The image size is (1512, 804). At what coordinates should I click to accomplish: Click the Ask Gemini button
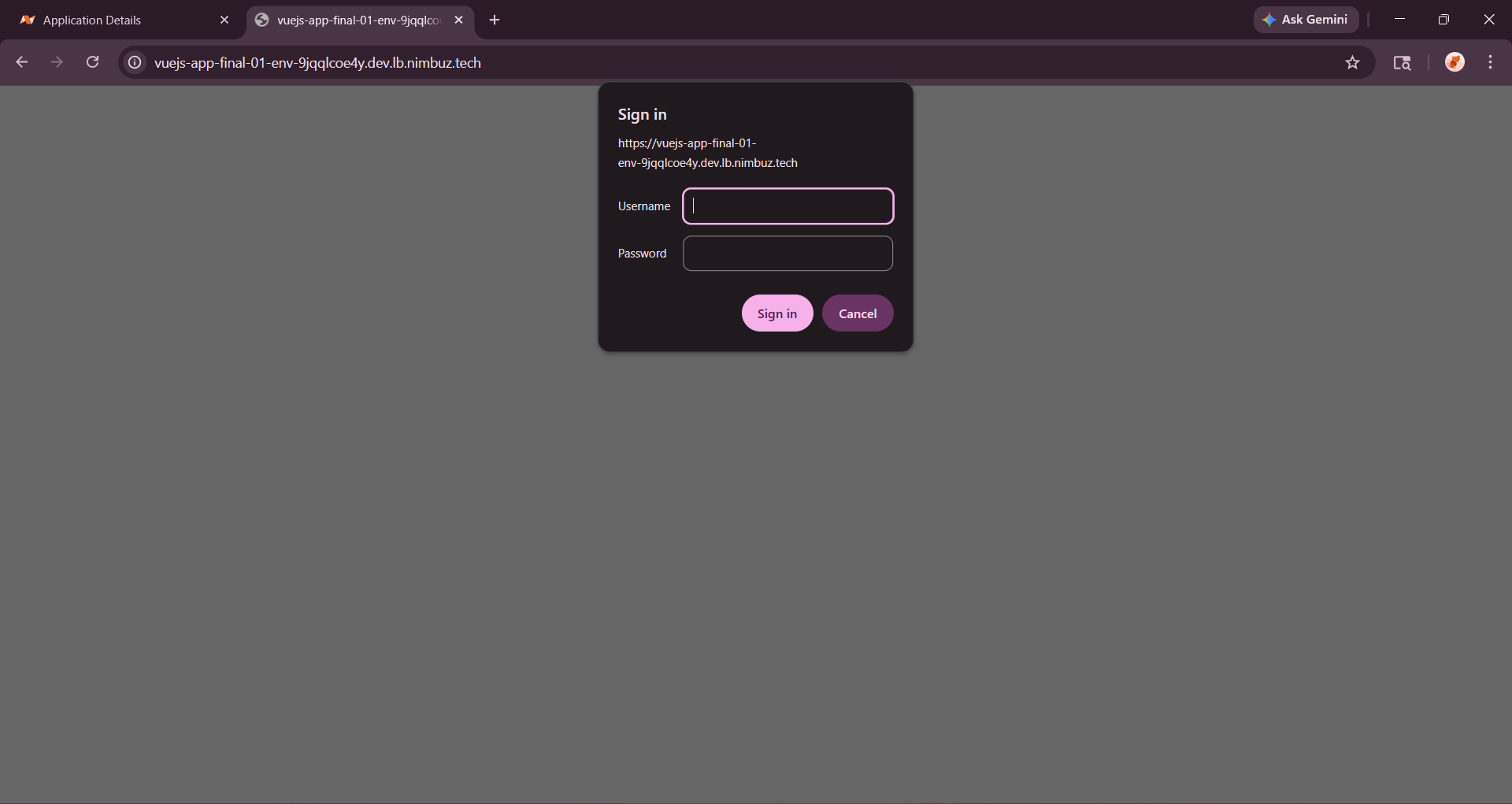click(1305, 20)
